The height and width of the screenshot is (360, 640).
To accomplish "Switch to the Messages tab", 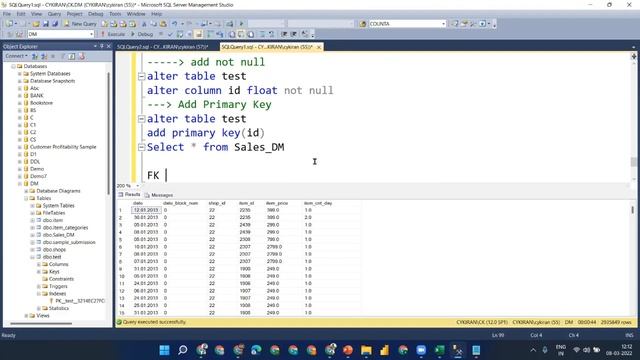I will click(159, 195).
